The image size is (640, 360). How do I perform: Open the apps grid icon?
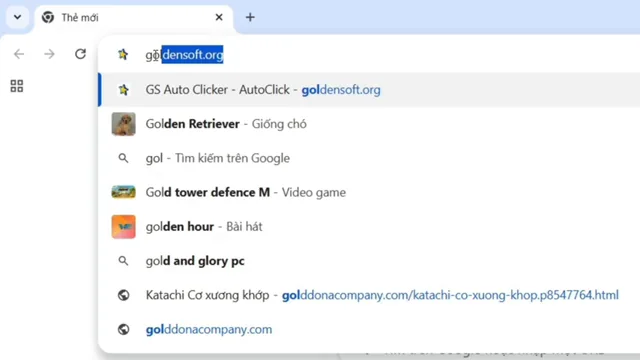click(17, 86)
